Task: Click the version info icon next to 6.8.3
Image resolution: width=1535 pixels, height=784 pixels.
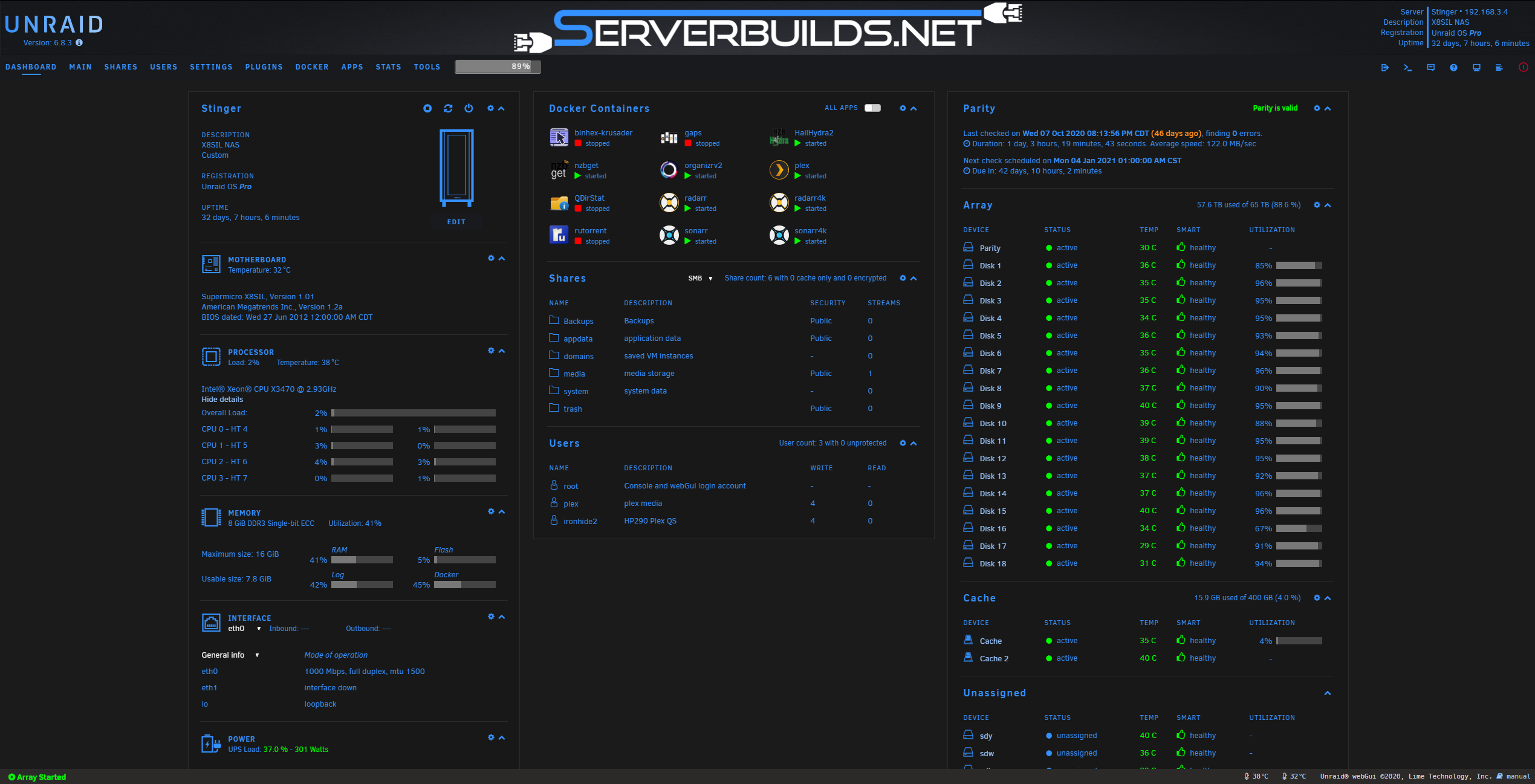Action: tap(79, 43)
